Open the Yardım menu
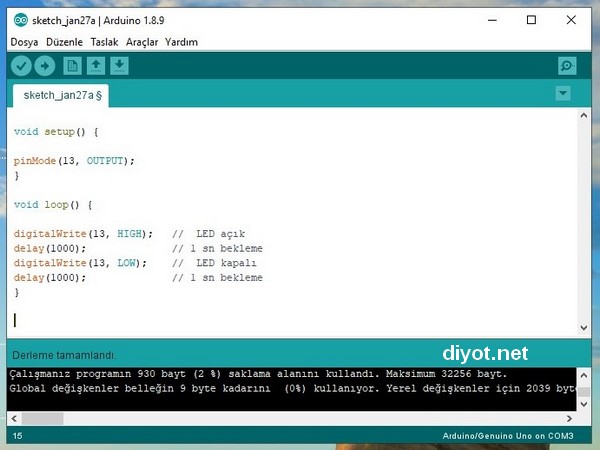 (x=181, y=42)
